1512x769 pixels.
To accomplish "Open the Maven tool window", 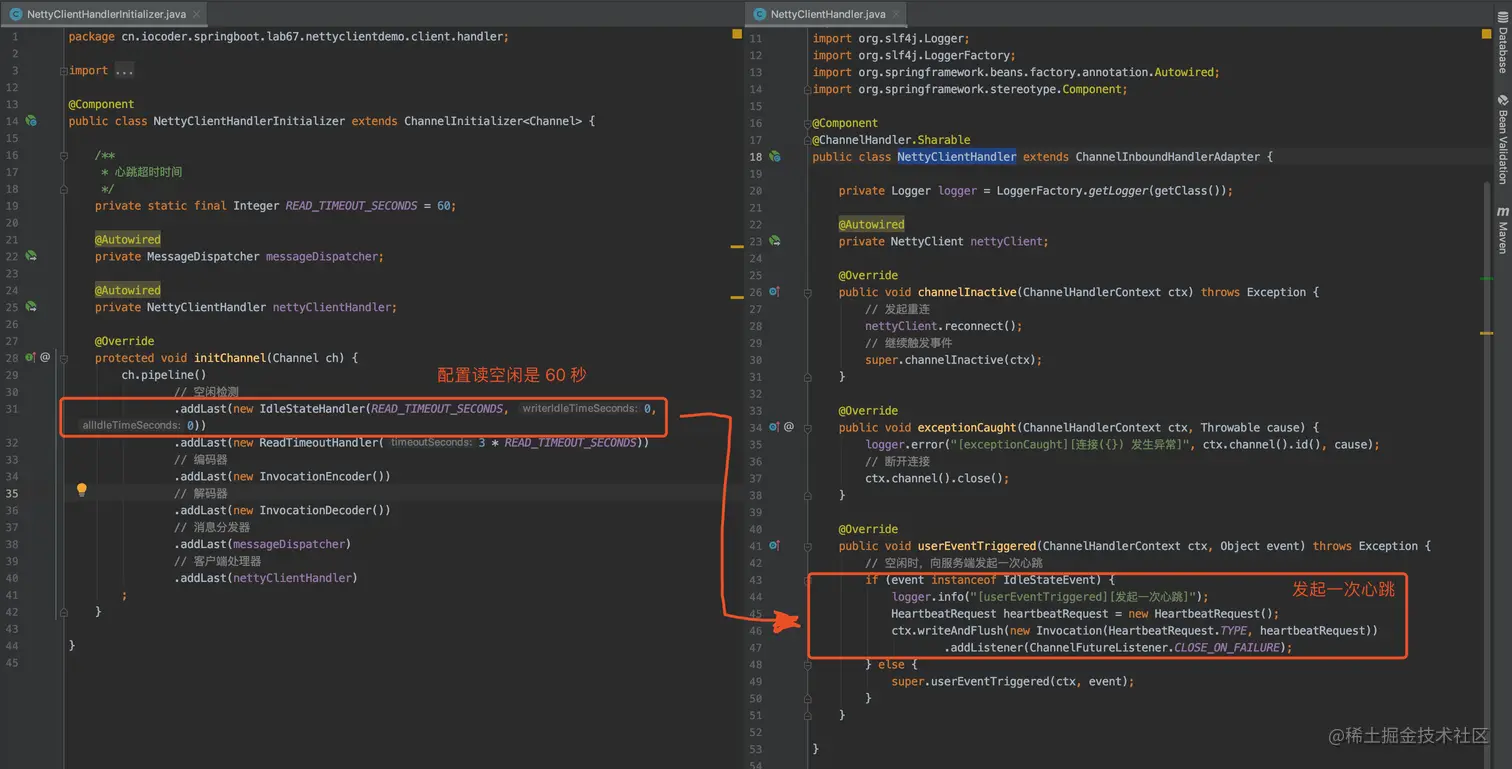I will pos(1502,230).
